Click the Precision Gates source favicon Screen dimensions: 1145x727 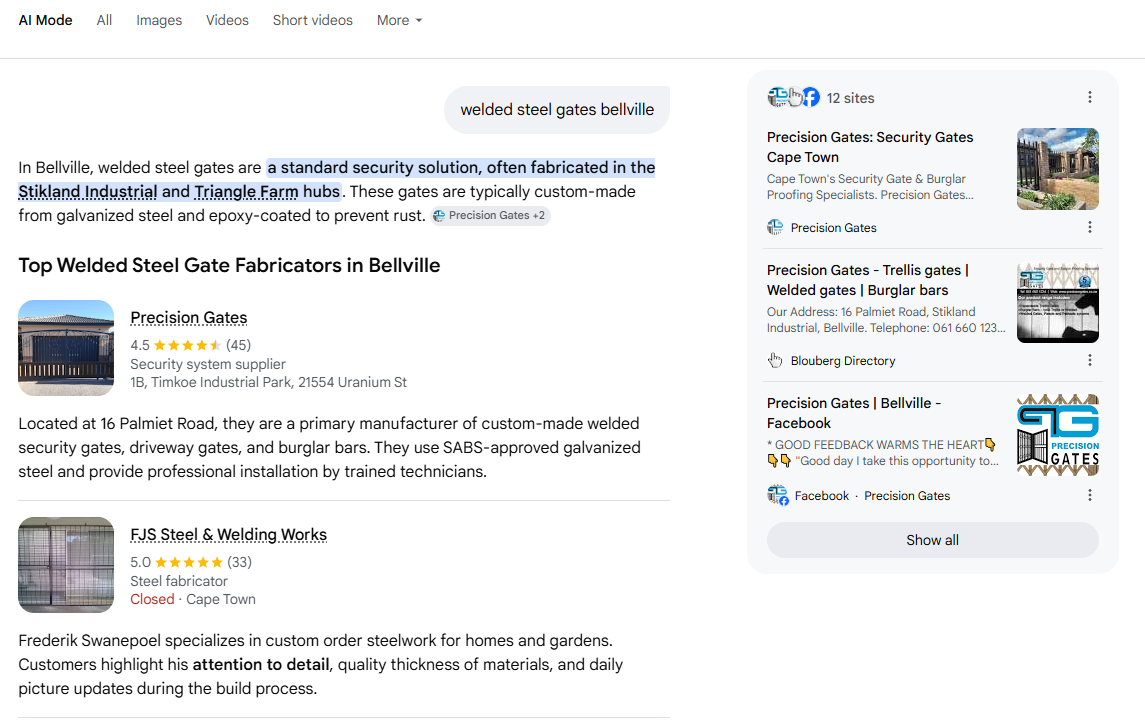776,228
